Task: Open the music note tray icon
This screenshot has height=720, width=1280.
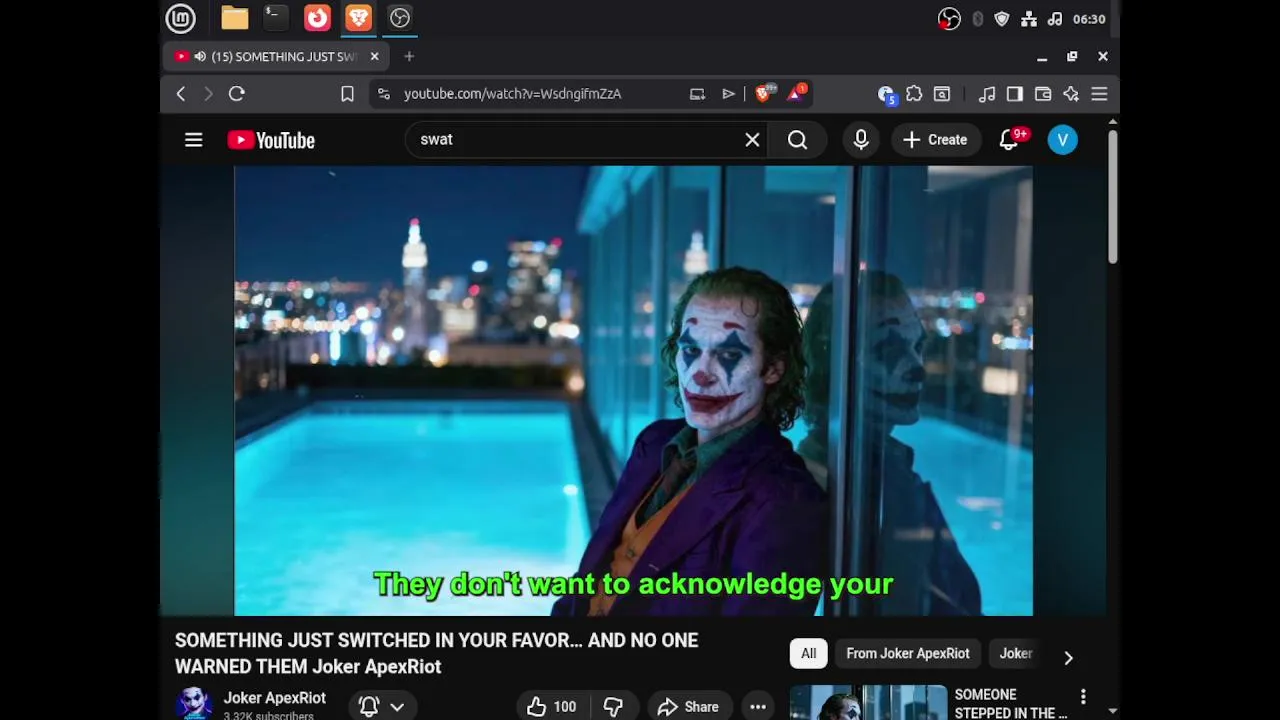Action: [x=1055, y=19]
